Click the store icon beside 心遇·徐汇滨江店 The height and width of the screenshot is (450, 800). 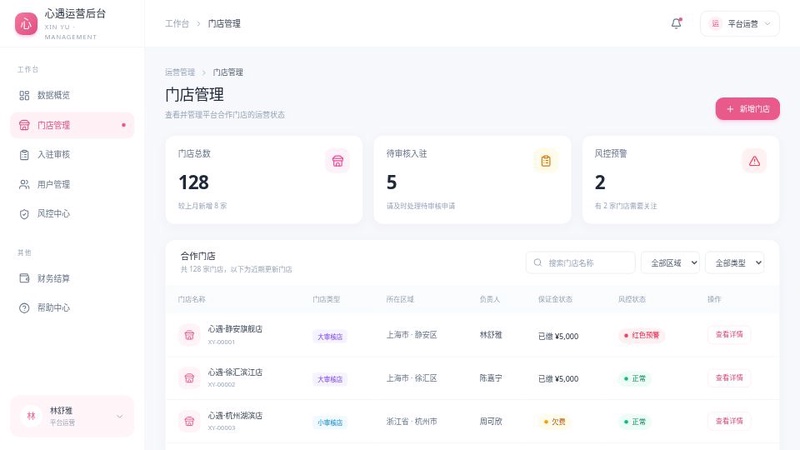(x=189, y=378)
